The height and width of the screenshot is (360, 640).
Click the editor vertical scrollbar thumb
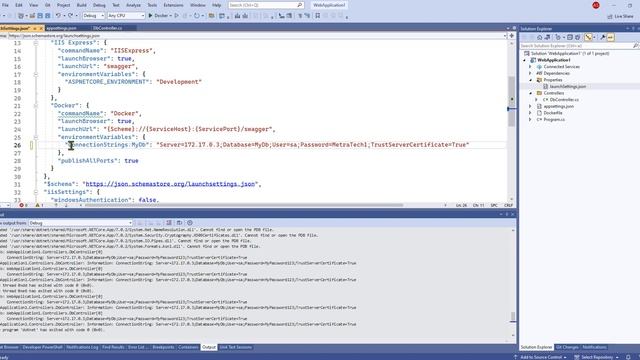coord(511,101)
